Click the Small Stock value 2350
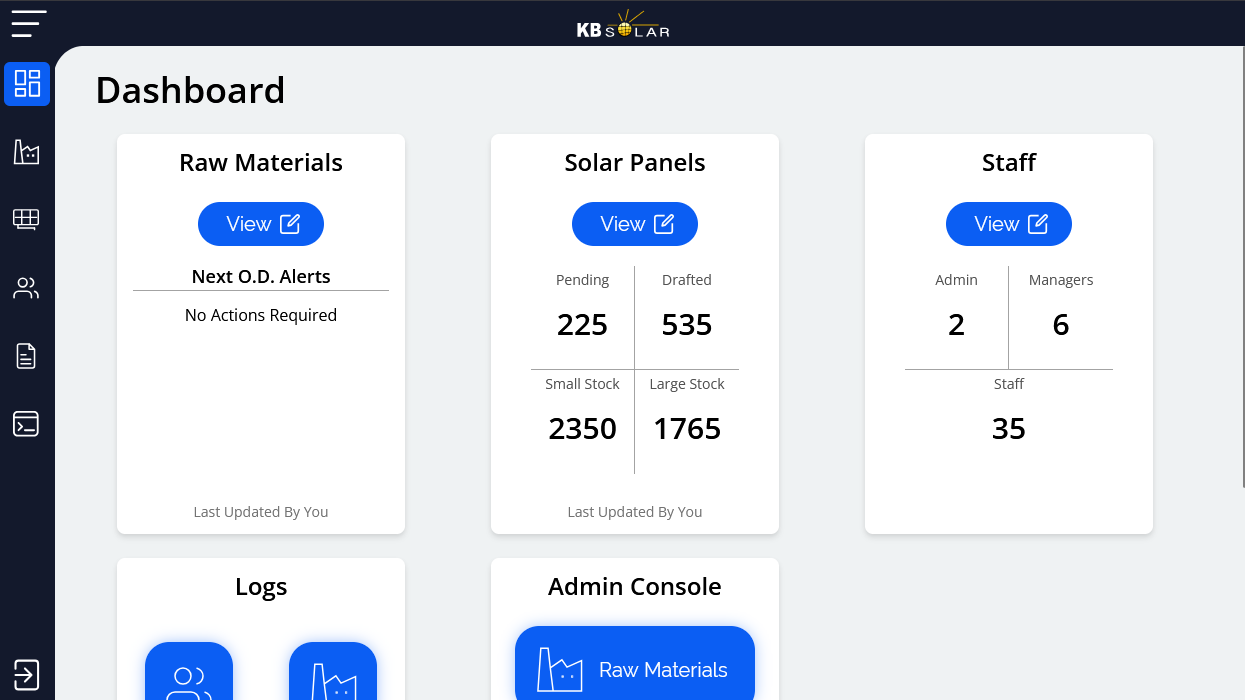 pos(583,429)
